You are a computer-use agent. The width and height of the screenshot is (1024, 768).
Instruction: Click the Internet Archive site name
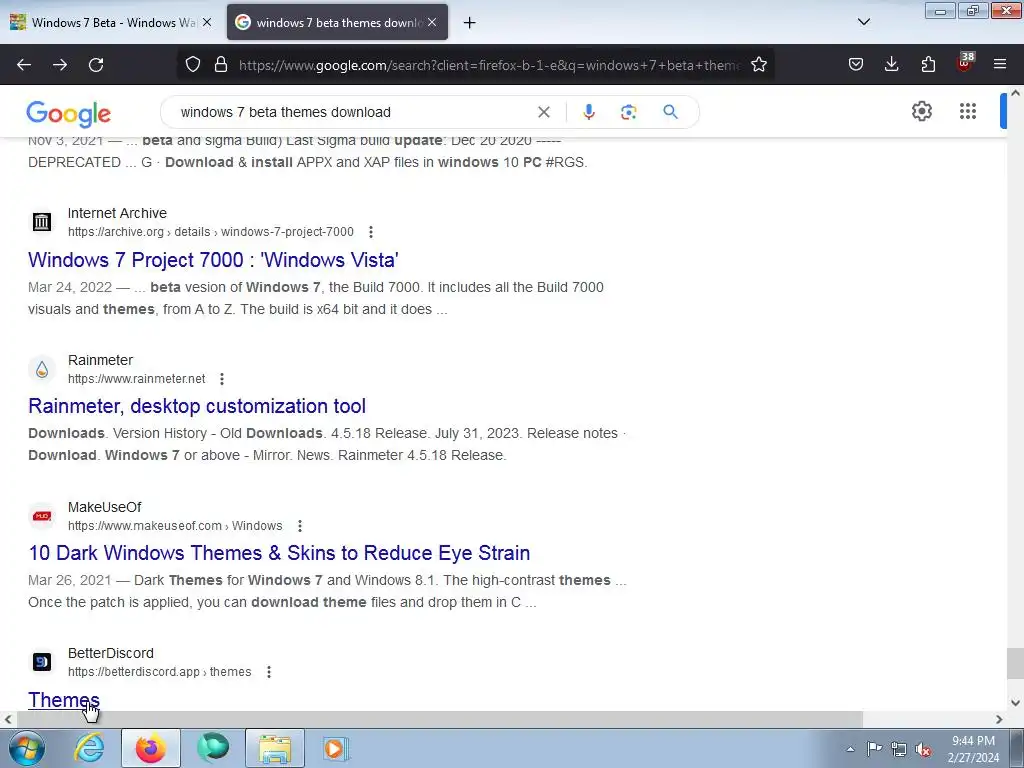pos(118,214)
